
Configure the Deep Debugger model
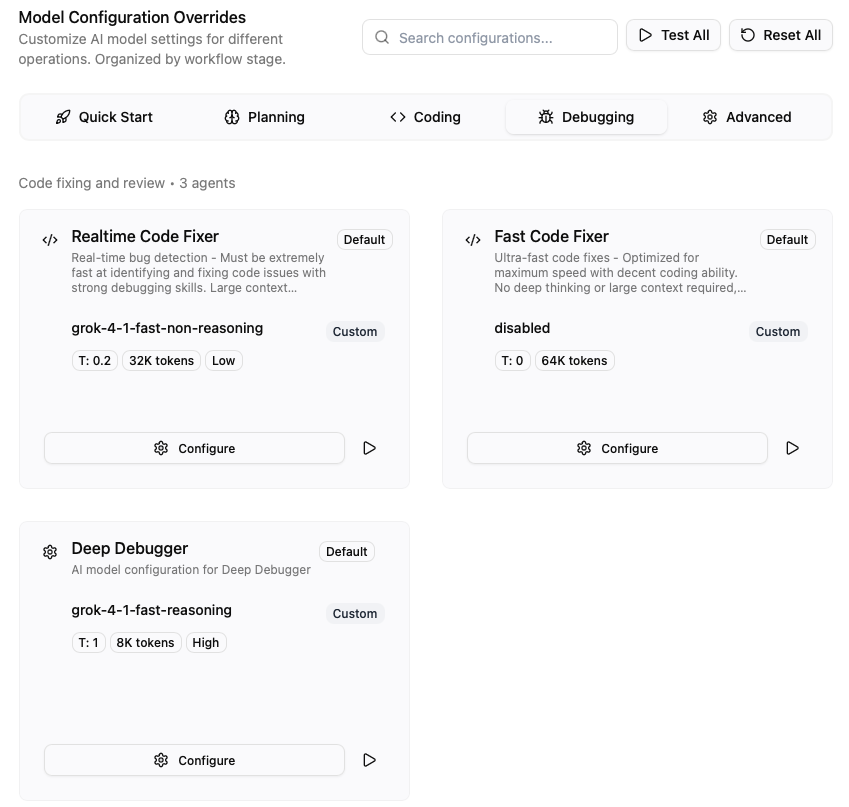(194, 760)
